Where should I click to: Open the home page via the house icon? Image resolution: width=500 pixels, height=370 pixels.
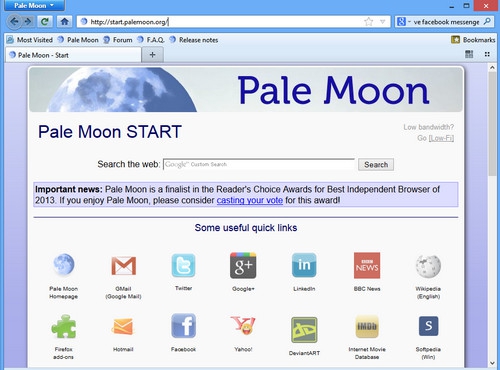64,22
